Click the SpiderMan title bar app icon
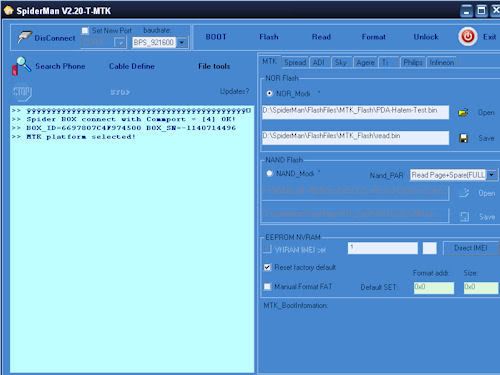 pyautogui.click(x=8, y=11)
